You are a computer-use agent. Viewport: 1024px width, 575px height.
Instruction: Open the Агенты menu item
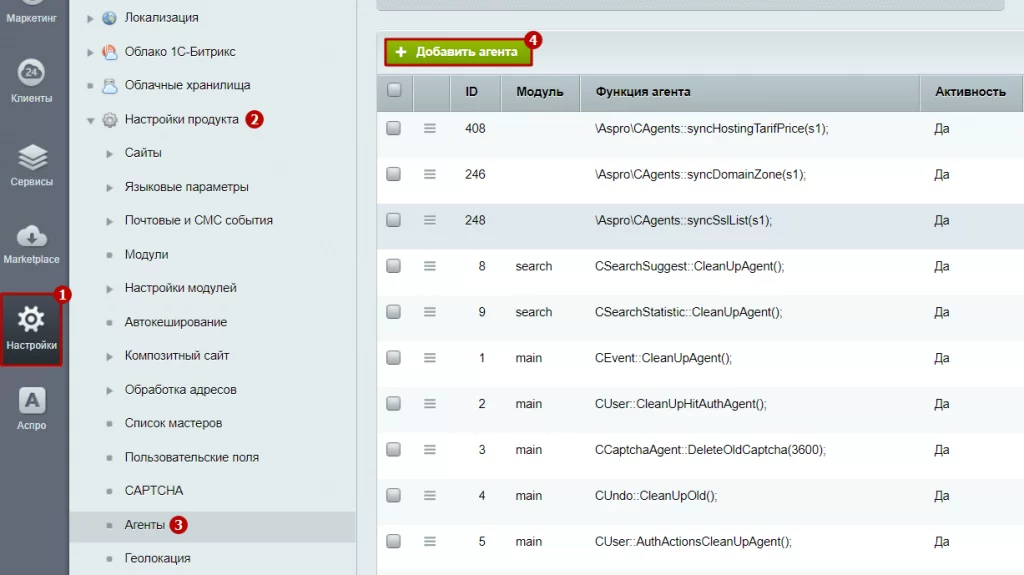click(145, 524)
